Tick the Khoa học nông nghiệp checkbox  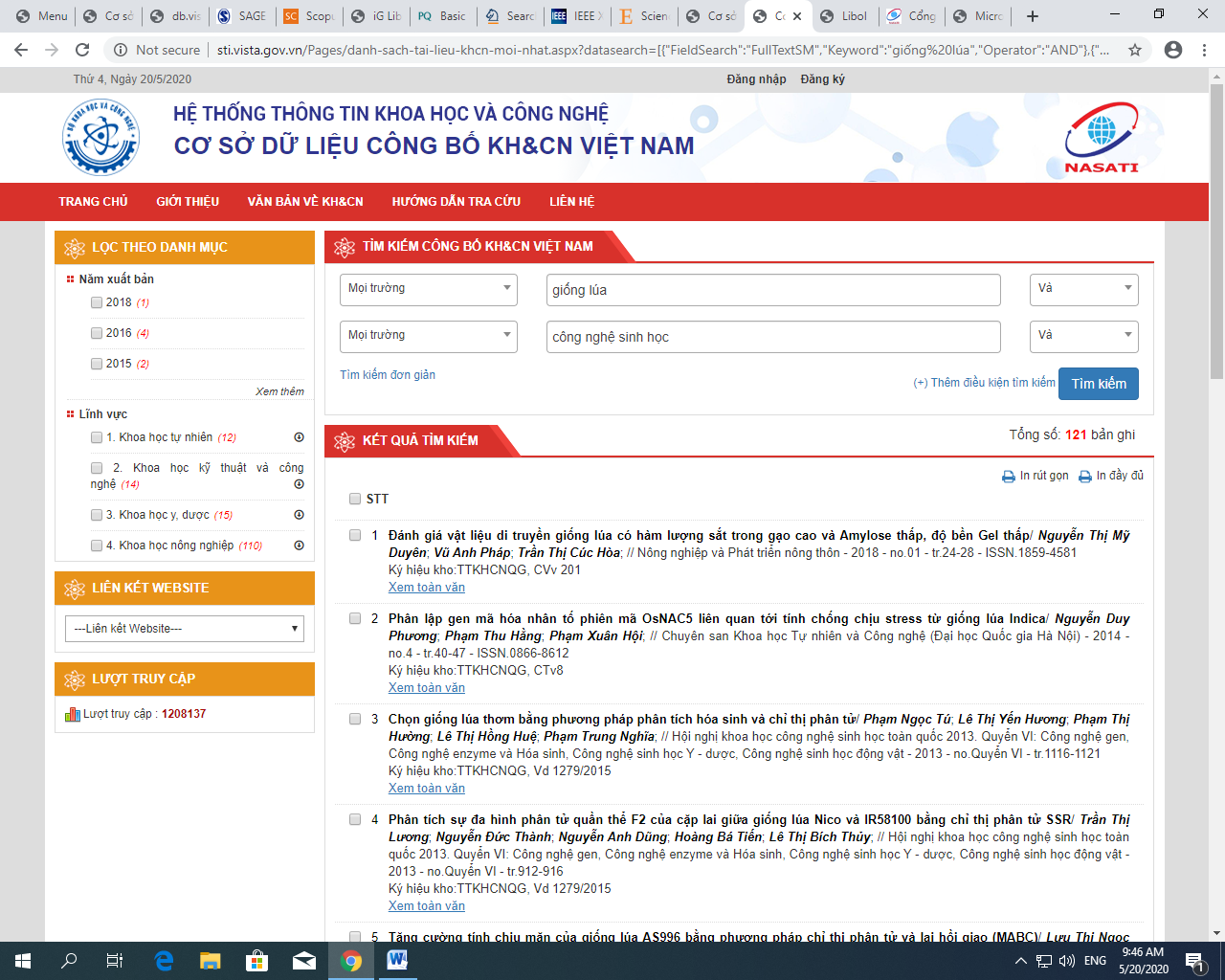pos(97,546)
